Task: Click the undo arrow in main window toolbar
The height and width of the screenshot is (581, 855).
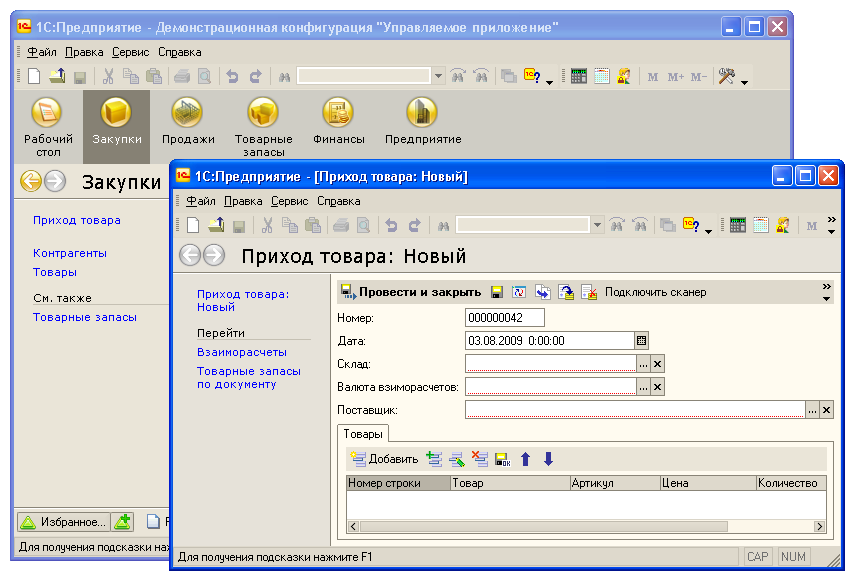Action: pos(232,76)
